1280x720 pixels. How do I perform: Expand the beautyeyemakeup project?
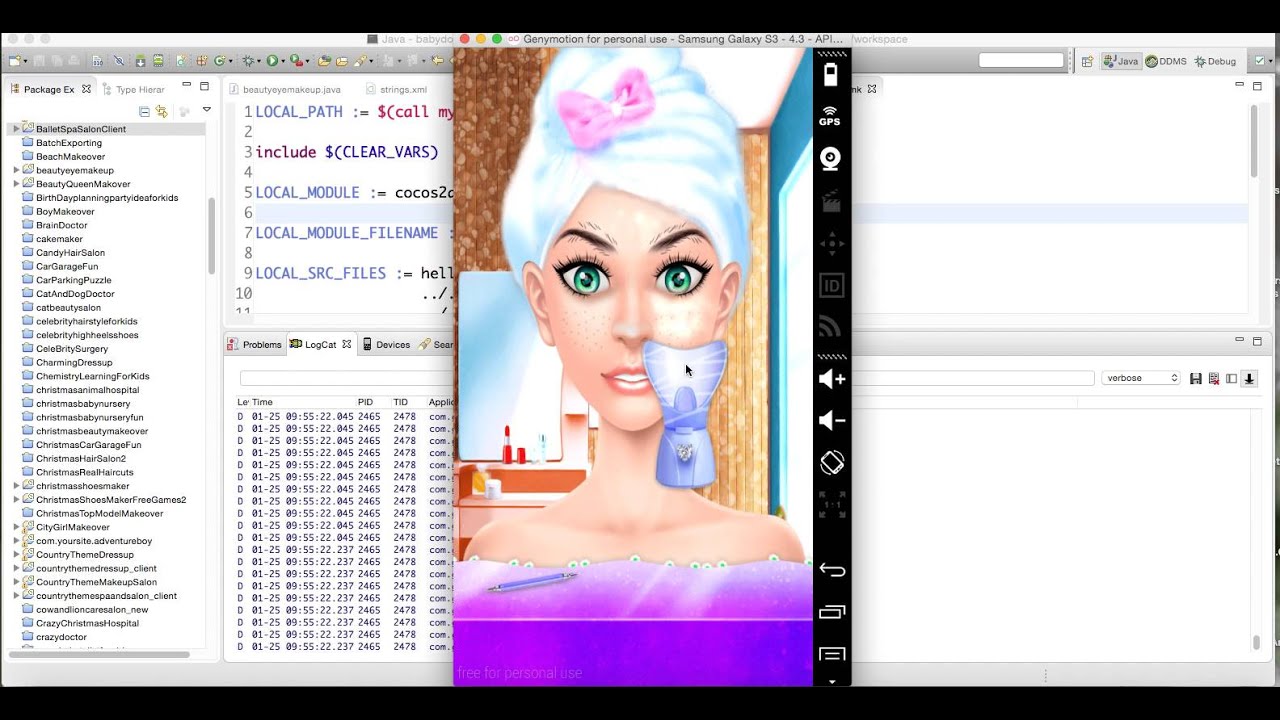click(16, 170)
